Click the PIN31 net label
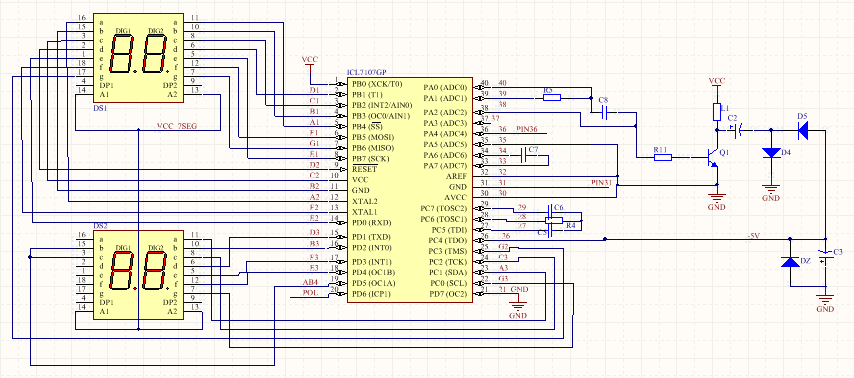Screen dimensions: 854x378 click(x=602, y=181)
